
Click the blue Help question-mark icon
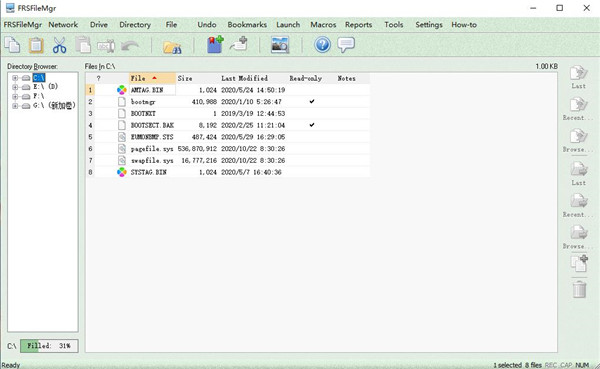tap(322, 45)
